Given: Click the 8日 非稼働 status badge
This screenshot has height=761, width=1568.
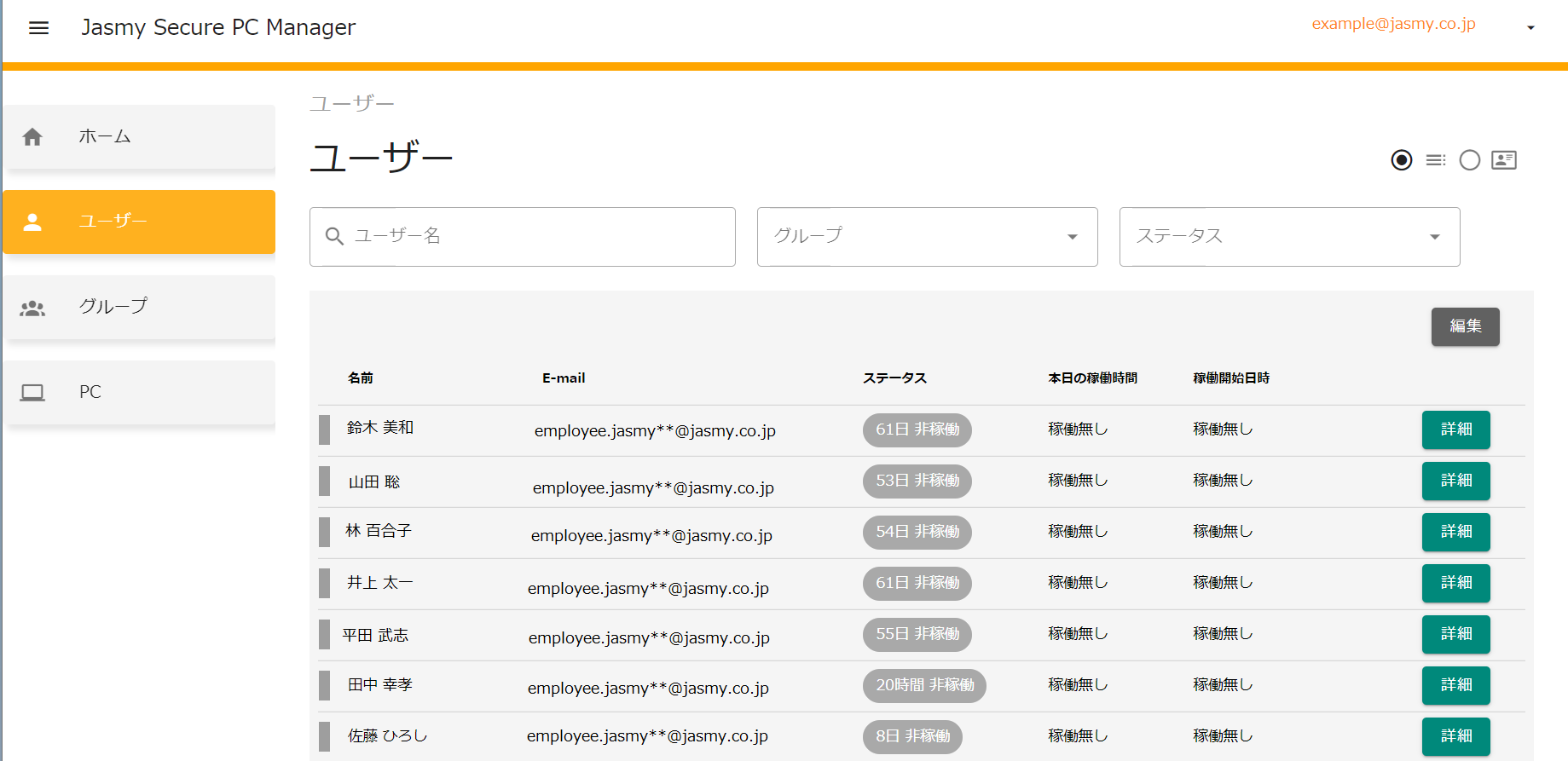Looking at the screenshot, I should [x=912, y=736].
